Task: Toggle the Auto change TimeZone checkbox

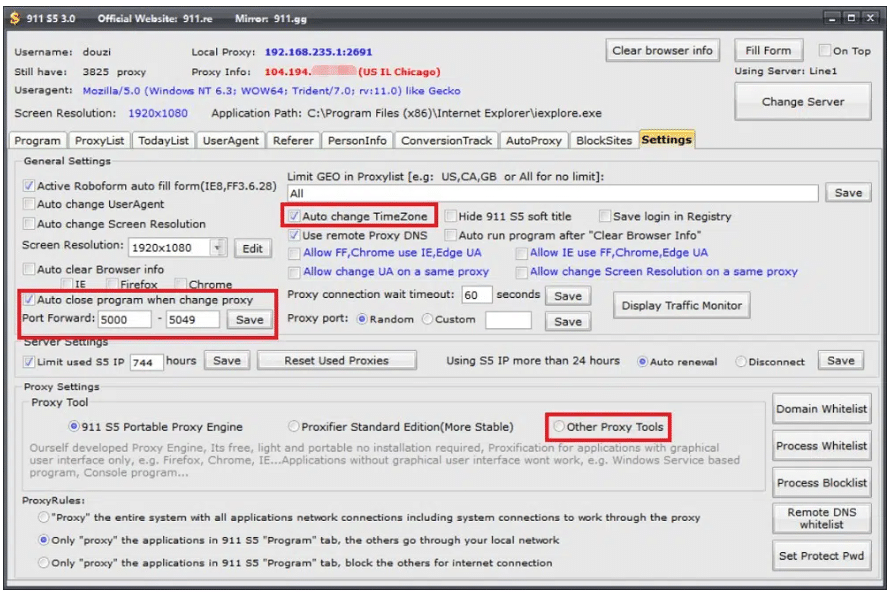Action: coord(294,216)
